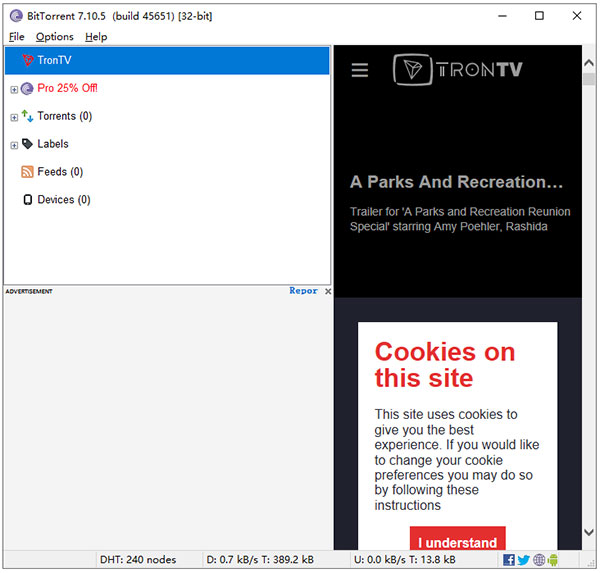Close the advertisement panel
Viewport: 600px width, 573px height.
pyautogui.click(x=328, y=291)
